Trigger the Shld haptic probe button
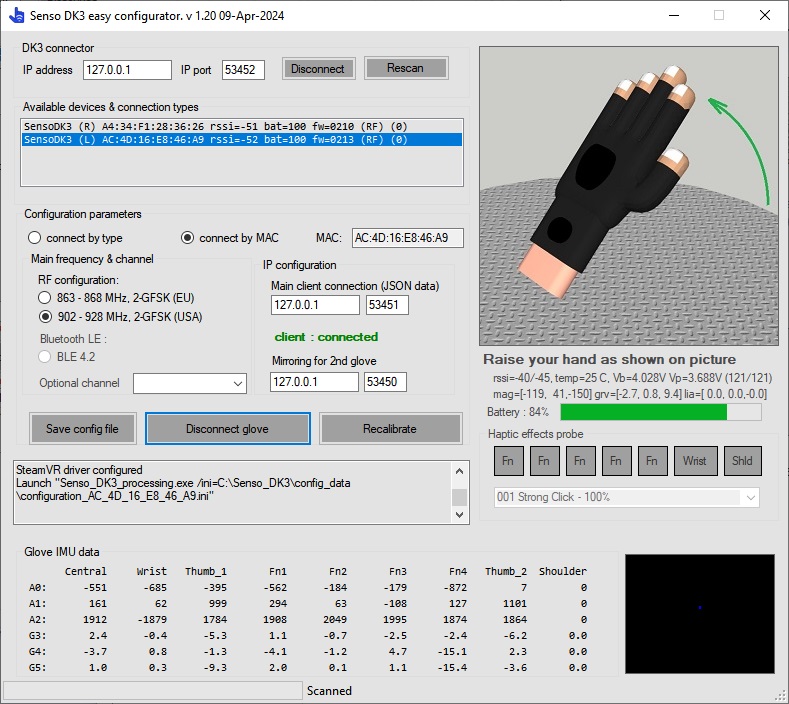 tap(742, 460)
